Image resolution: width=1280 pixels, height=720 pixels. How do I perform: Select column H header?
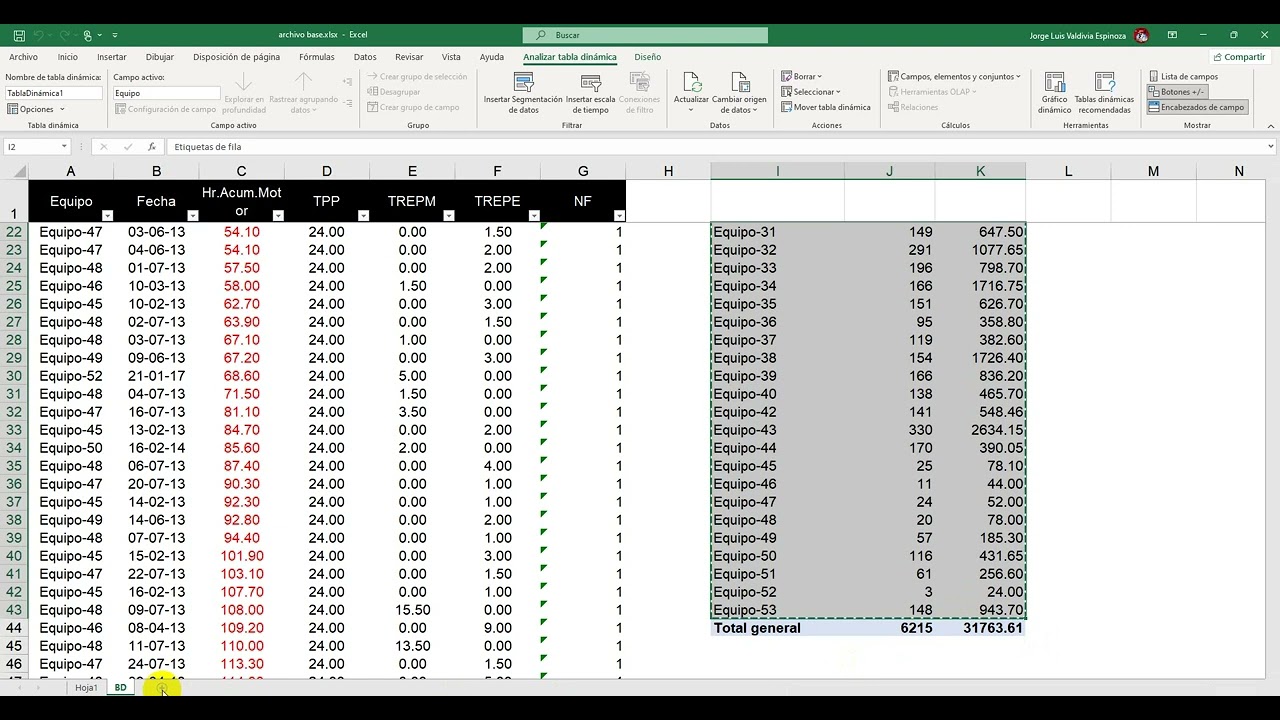(668, 172)
